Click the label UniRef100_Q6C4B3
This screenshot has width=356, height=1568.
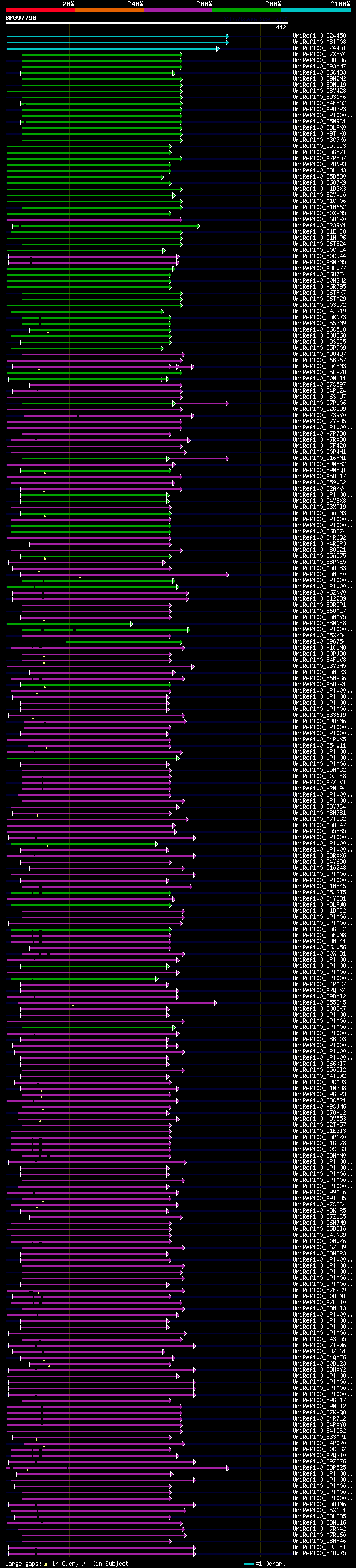point(319,72)
